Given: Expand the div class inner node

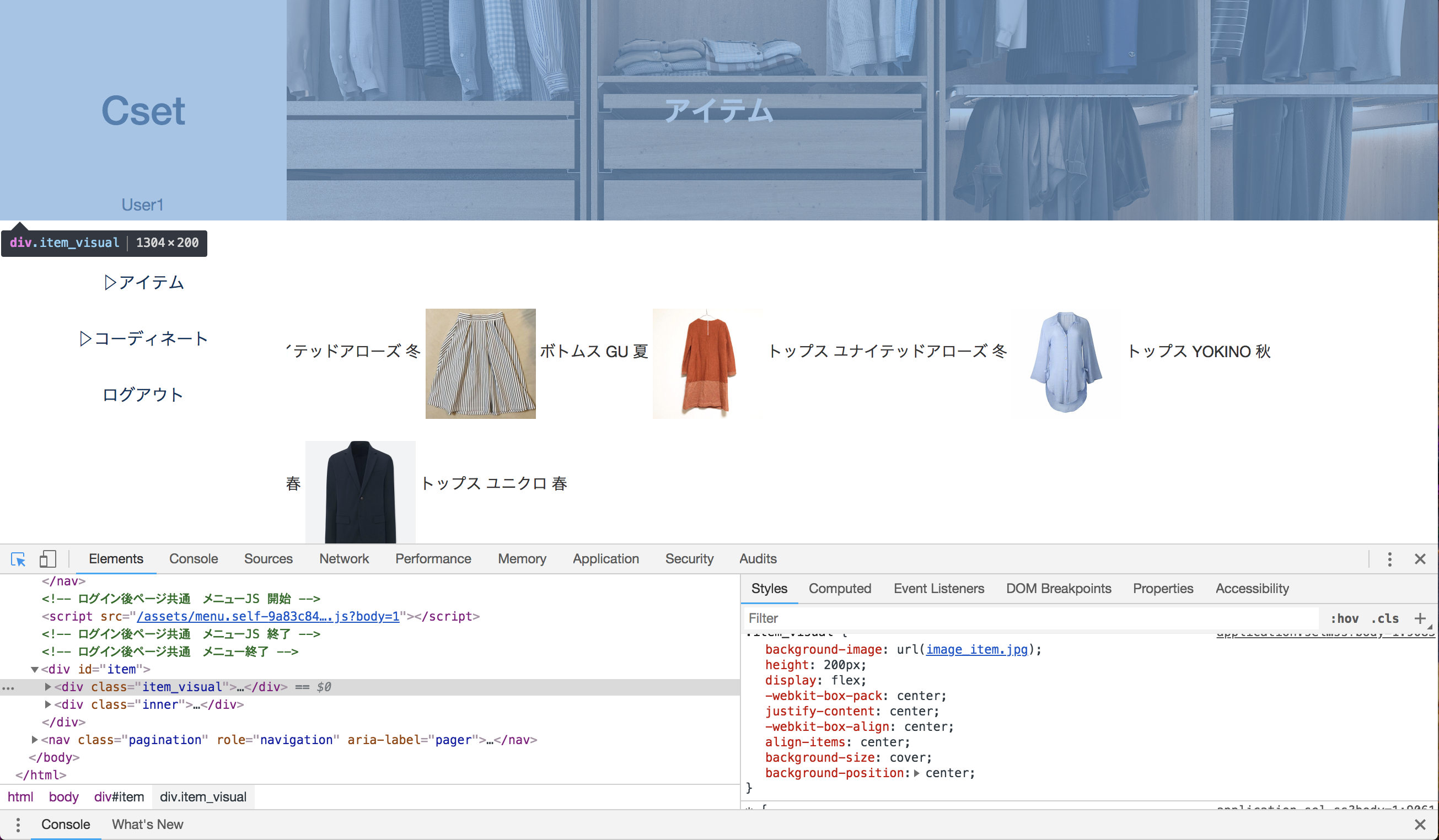Looking at the screenshot, I should 48,704.
